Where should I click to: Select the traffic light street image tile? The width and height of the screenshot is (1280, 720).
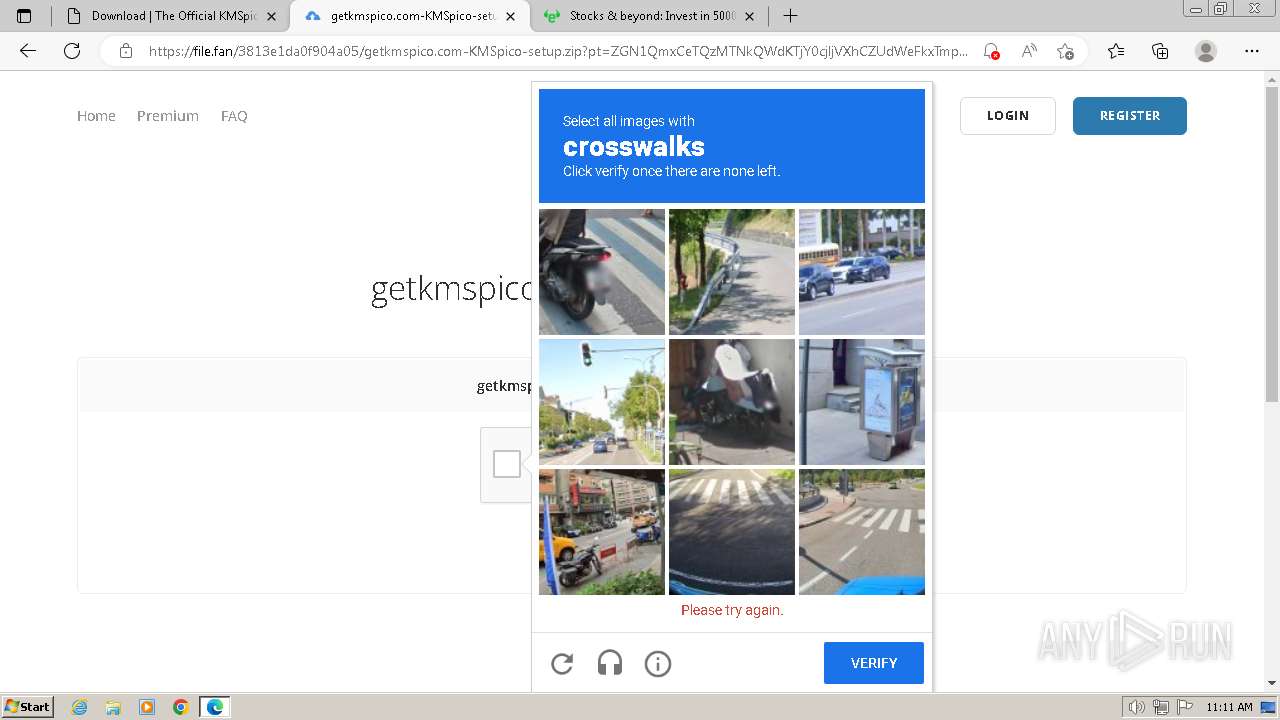pyautogui.click(x=602, y=402)
